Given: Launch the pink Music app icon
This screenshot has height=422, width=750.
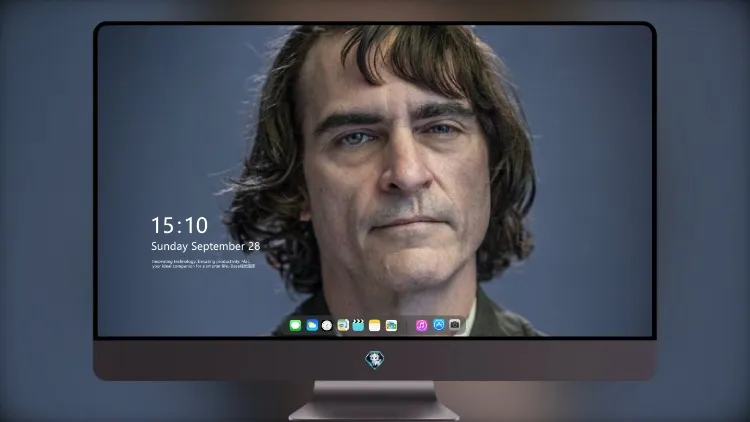Looking at the screenshot, I should coord(421,325).
